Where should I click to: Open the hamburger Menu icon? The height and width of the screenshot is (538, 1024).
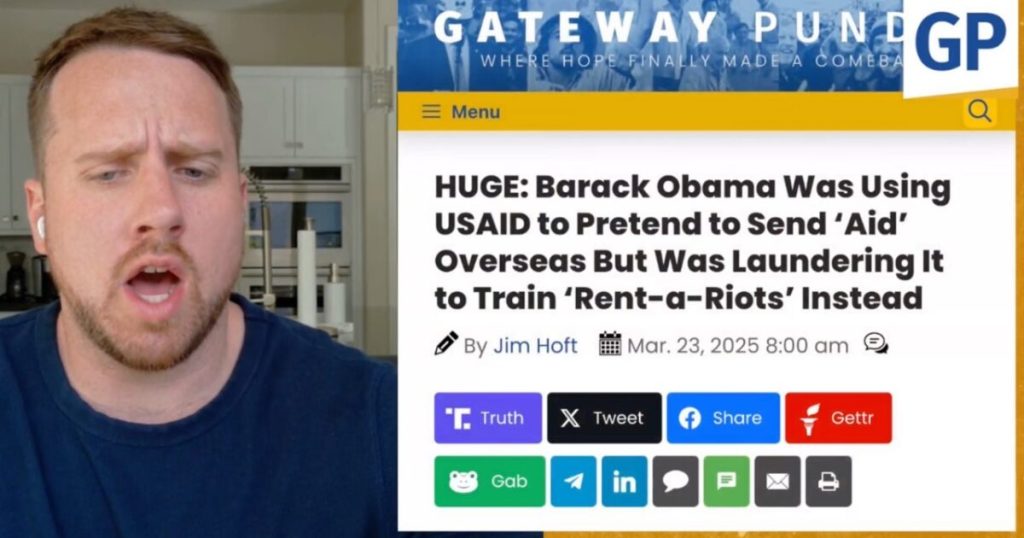pos(431,112)
